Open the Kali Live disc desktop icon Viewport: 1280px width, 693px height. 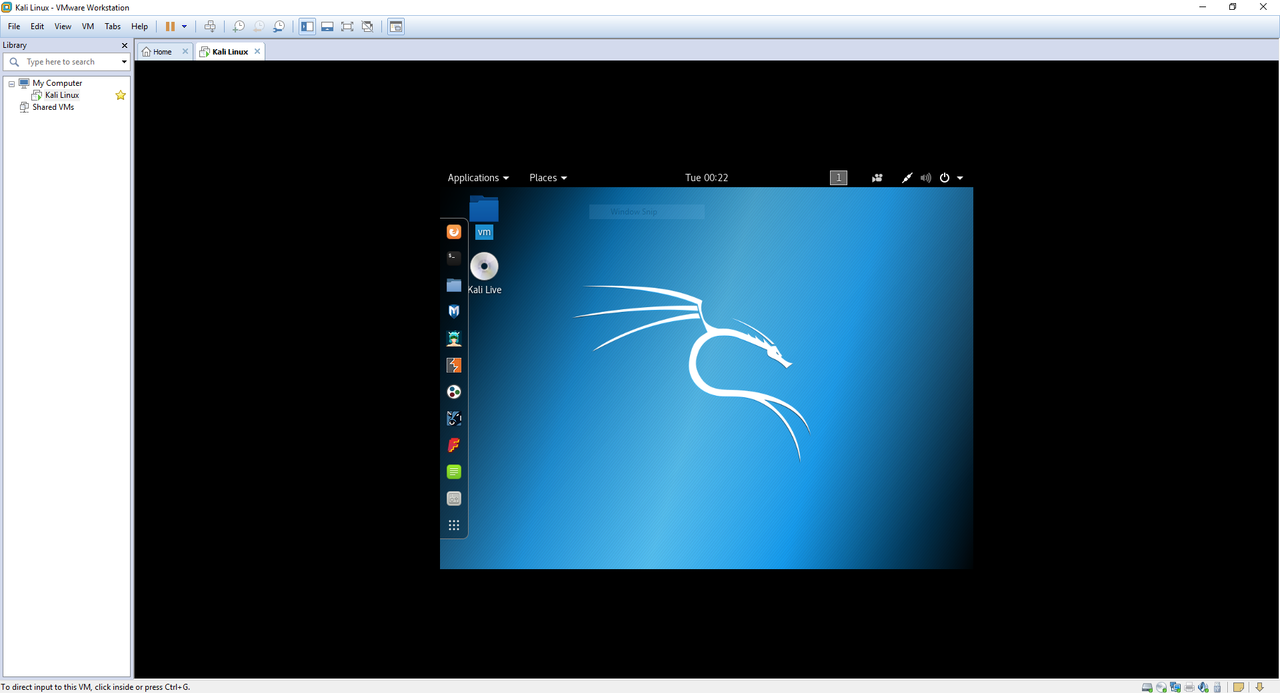click(x=484, y=273)
